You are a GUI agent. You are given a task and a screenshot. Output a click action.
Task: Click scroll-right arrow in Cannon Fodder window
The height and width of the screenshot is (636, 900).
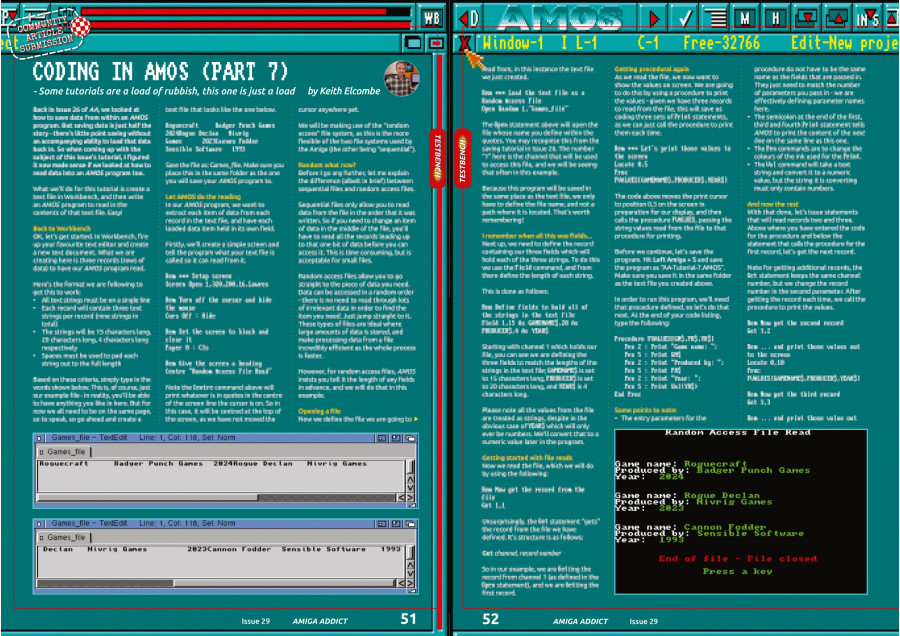[x=410, y=583]
